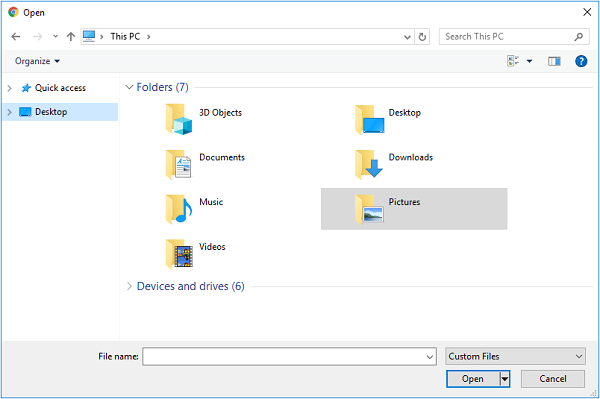Screen dimensions: 600x399
Task: Open the Open button split arrow
Action: (x=505, y=379)
